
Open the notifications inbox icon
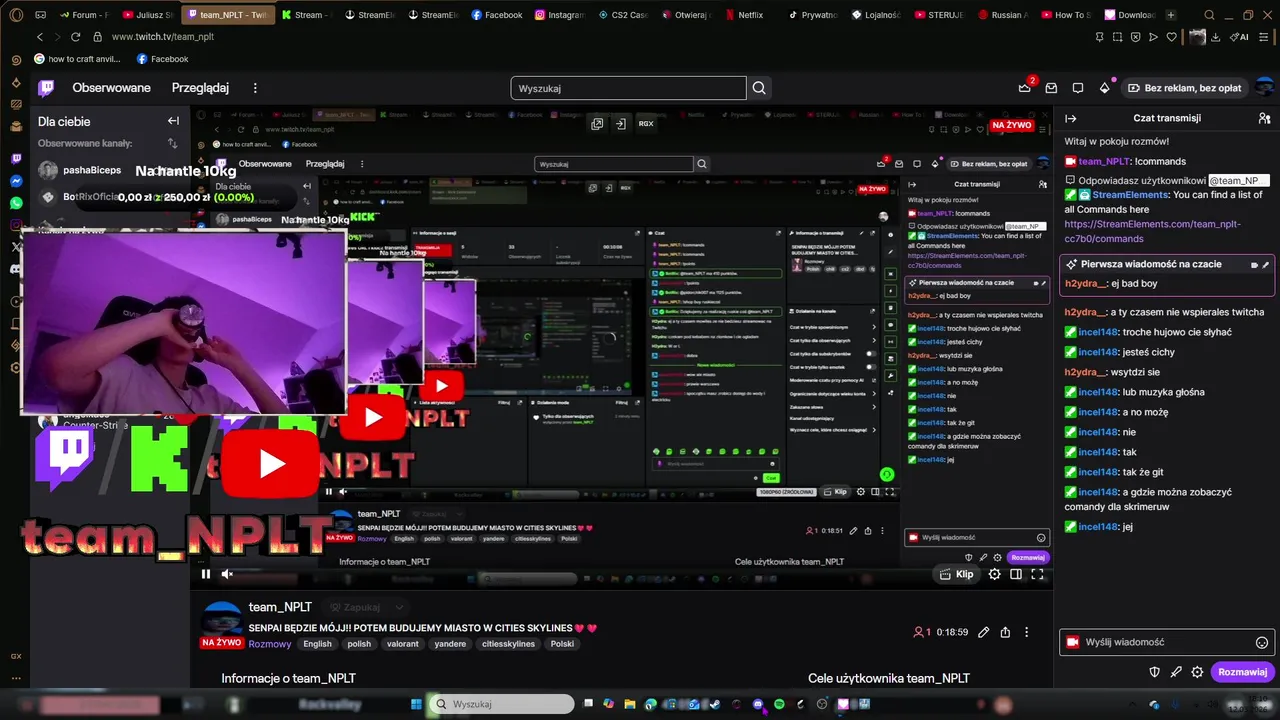[1051, 88]
